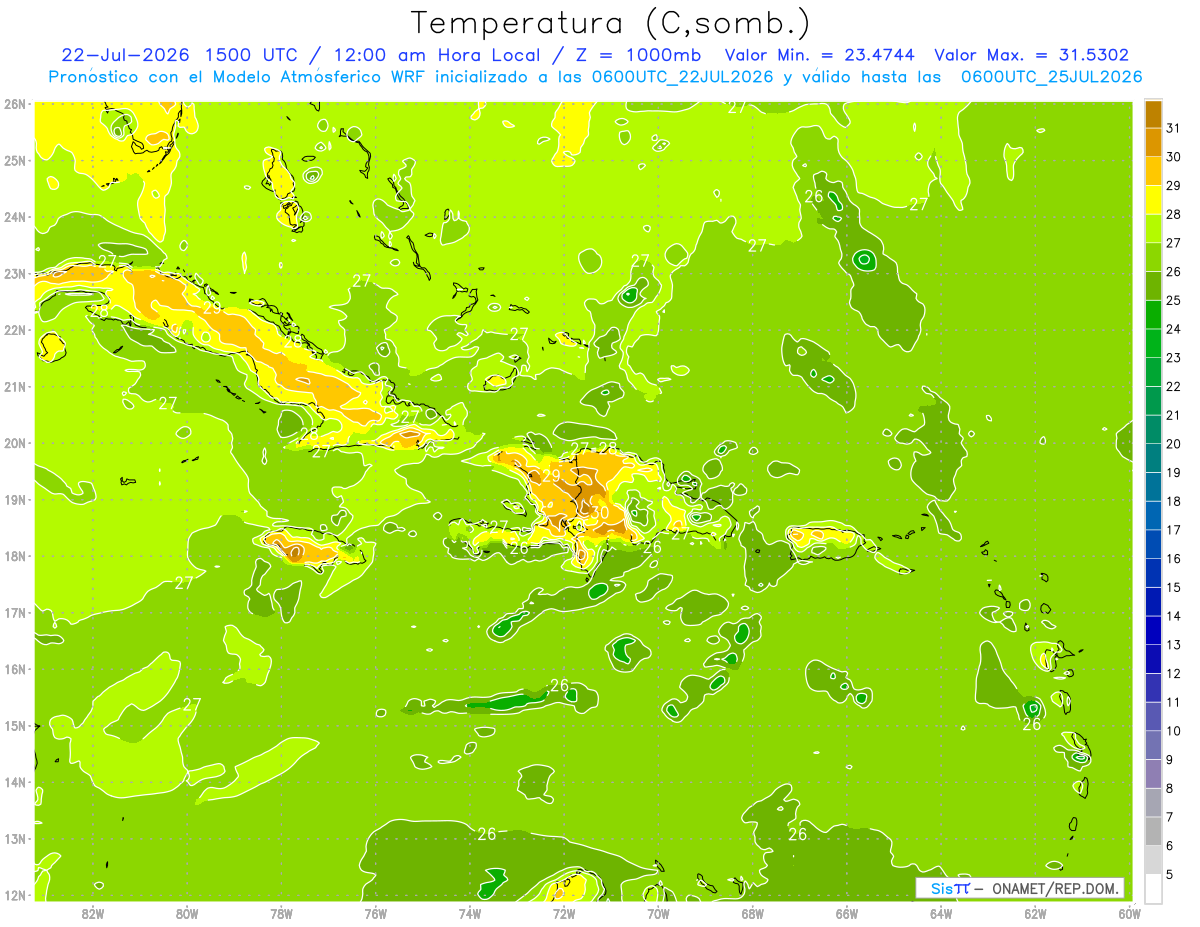The width and height of the screenshot is (1200, 927).
Task: Click longitude axis label '60W'
Action: click(1129, 913)
